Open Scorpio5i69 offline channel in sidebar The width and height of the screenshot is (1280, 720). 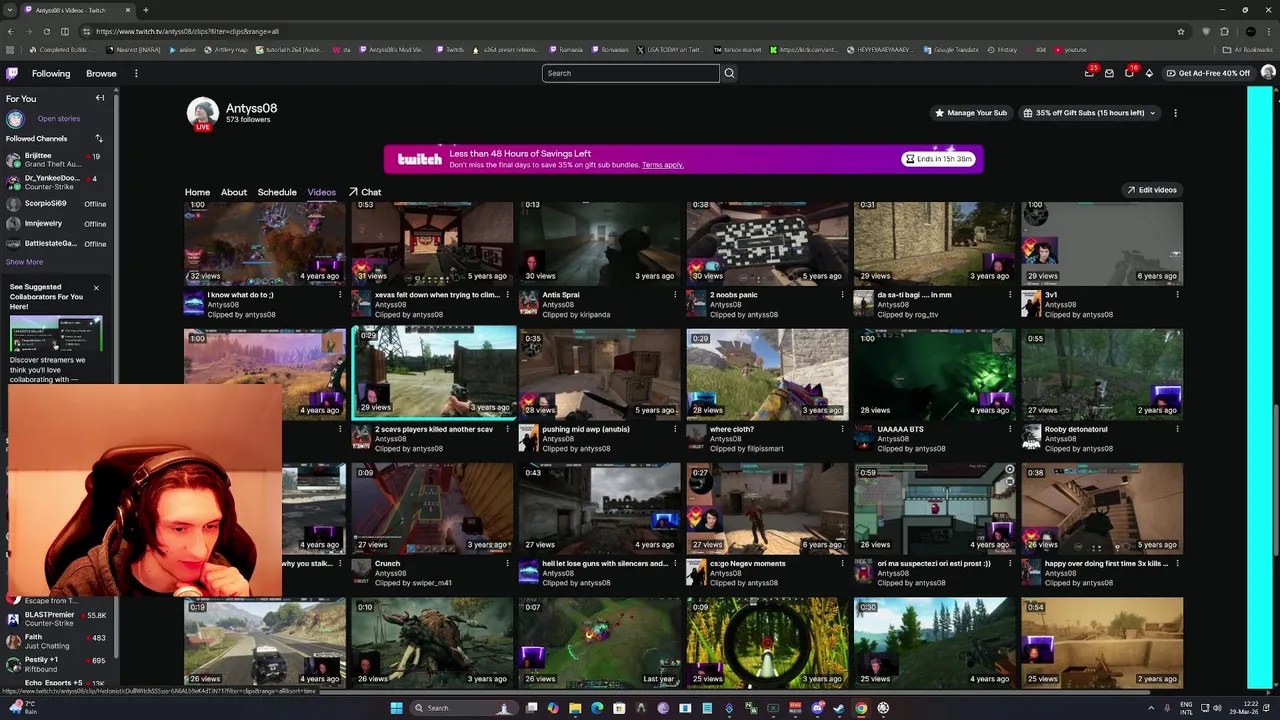[55, 204]
